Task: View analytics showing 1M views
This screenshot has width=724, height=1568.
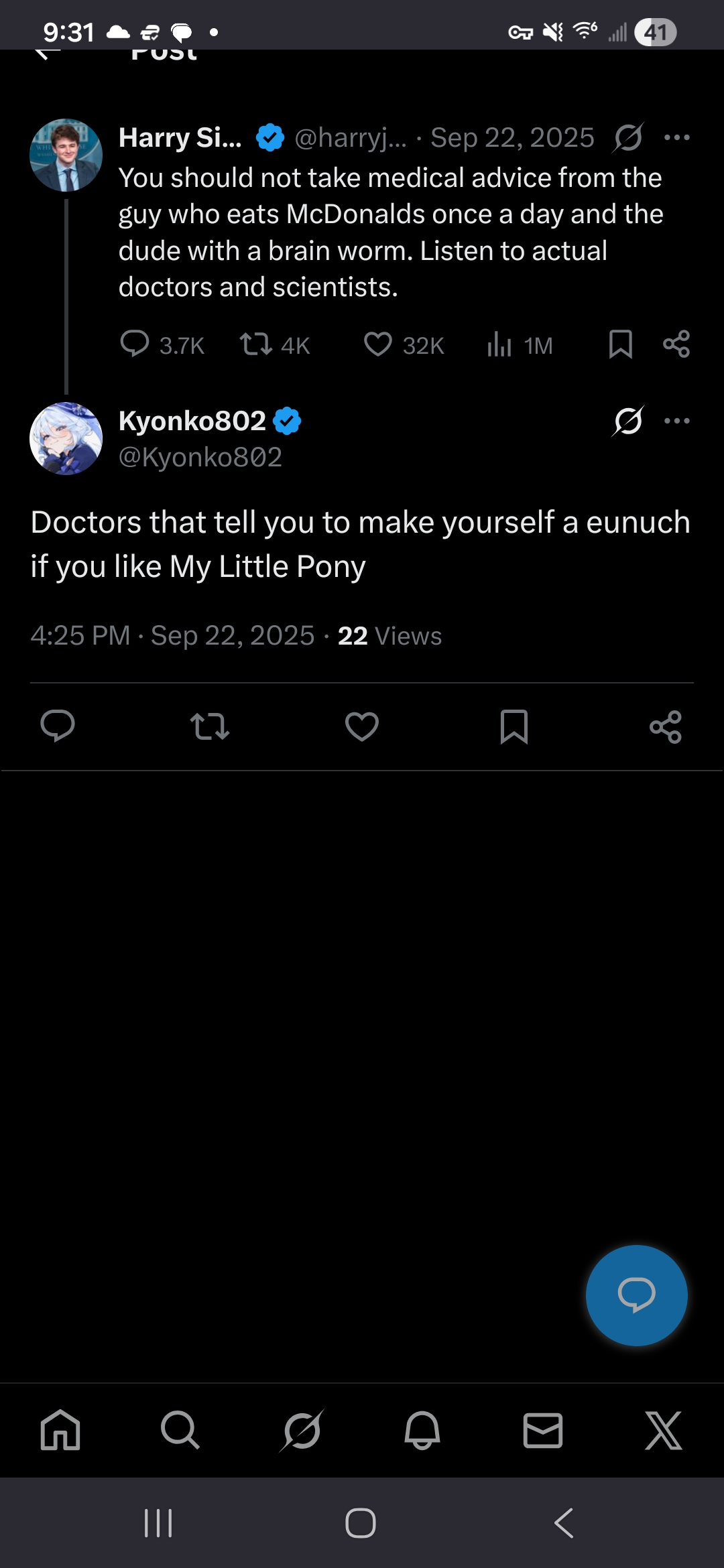Action: coord(499,344)
